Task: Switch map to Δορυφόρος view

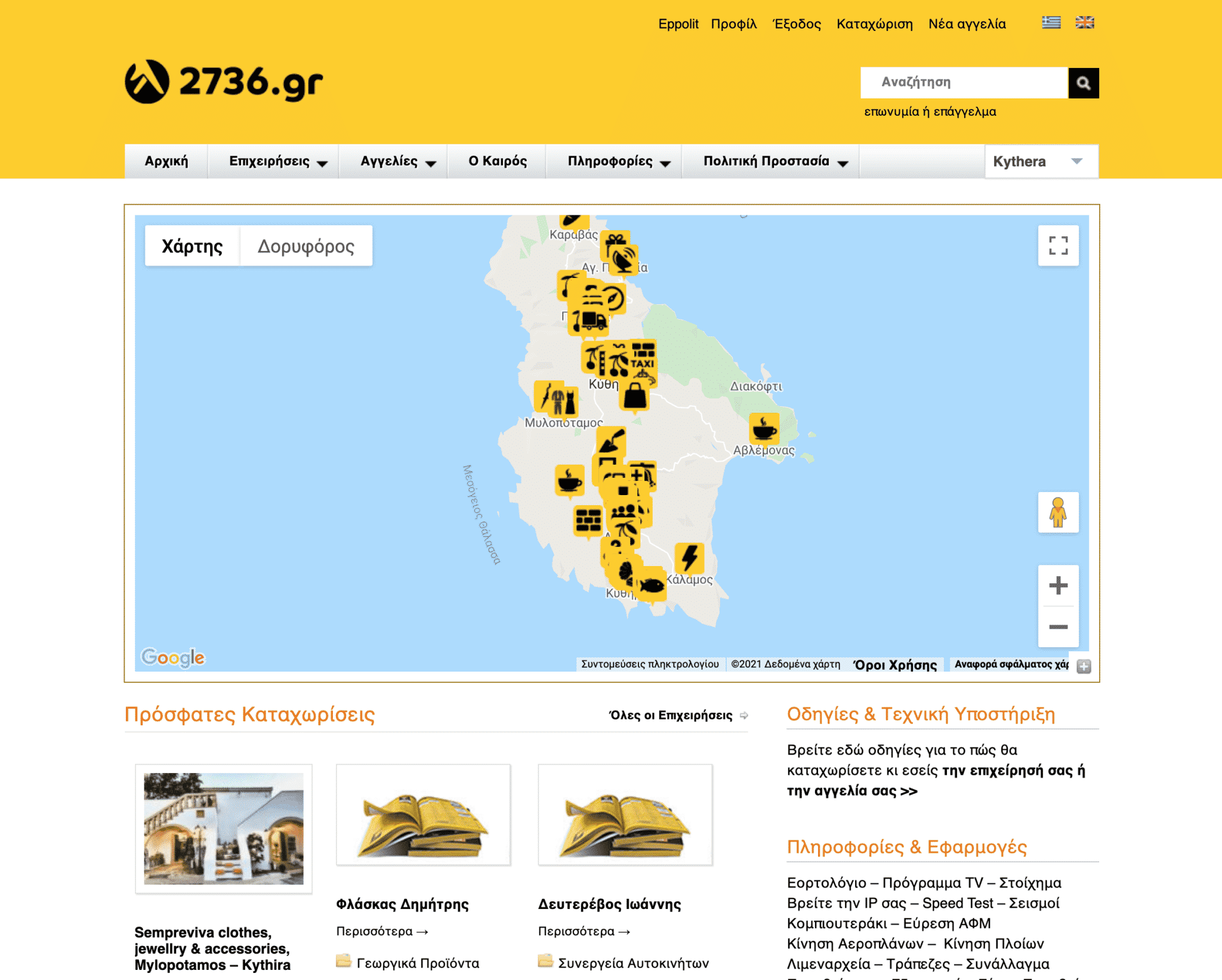Action: (305, 246)
